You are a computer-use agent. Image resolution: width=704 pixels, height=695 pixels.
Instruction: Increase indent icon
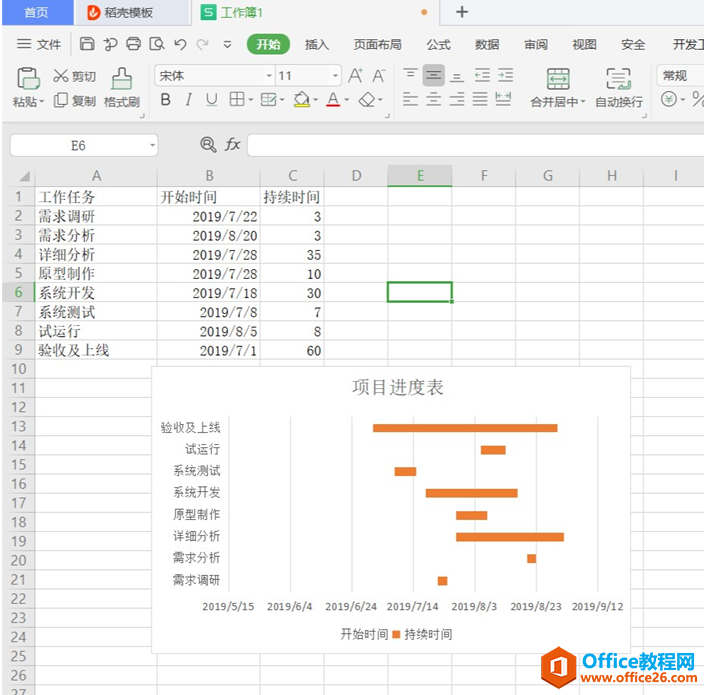coord(506,75)
